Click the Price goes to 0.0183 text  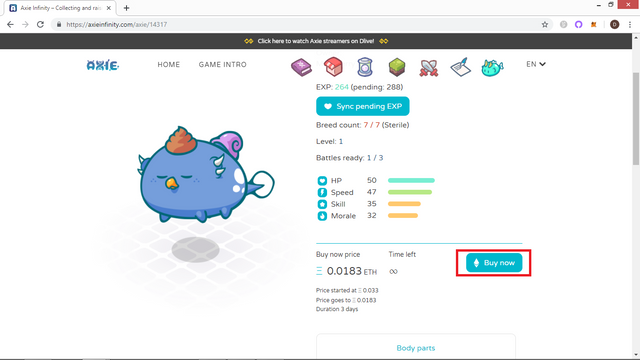346,300
